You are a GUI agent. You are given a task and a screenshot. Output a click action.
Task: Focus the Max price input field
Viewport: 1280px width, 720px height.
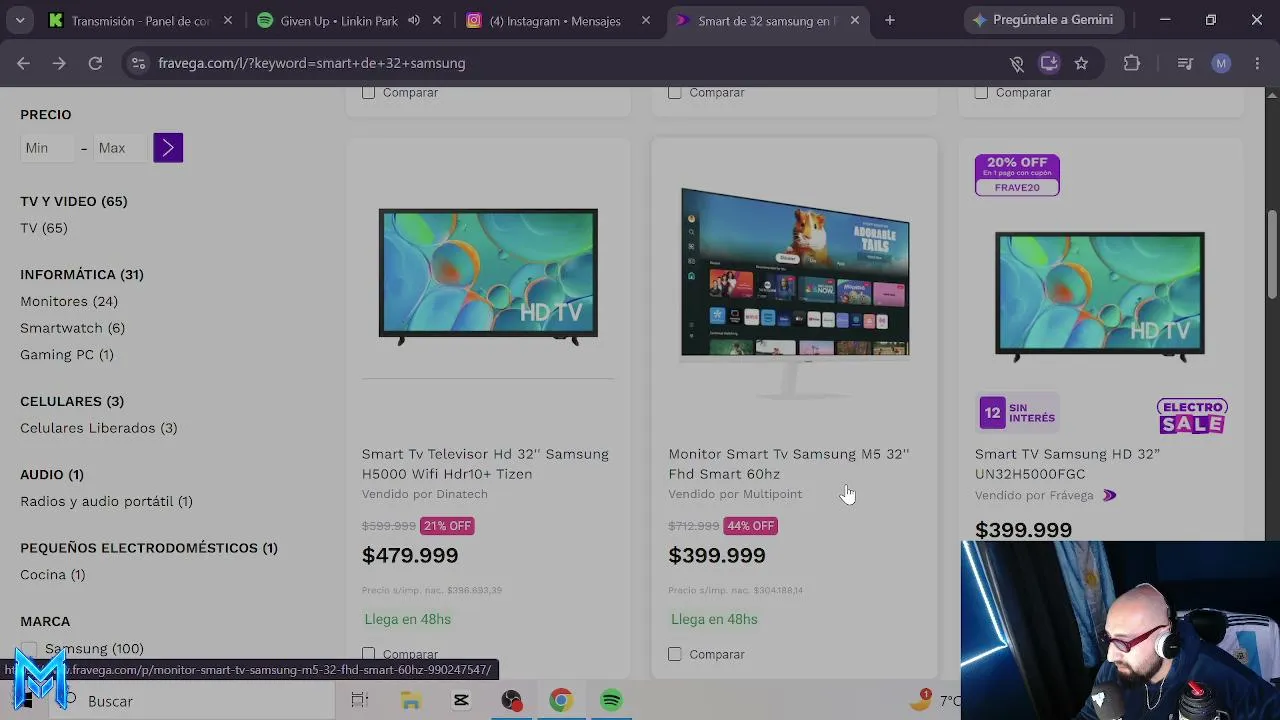(121, 148)
